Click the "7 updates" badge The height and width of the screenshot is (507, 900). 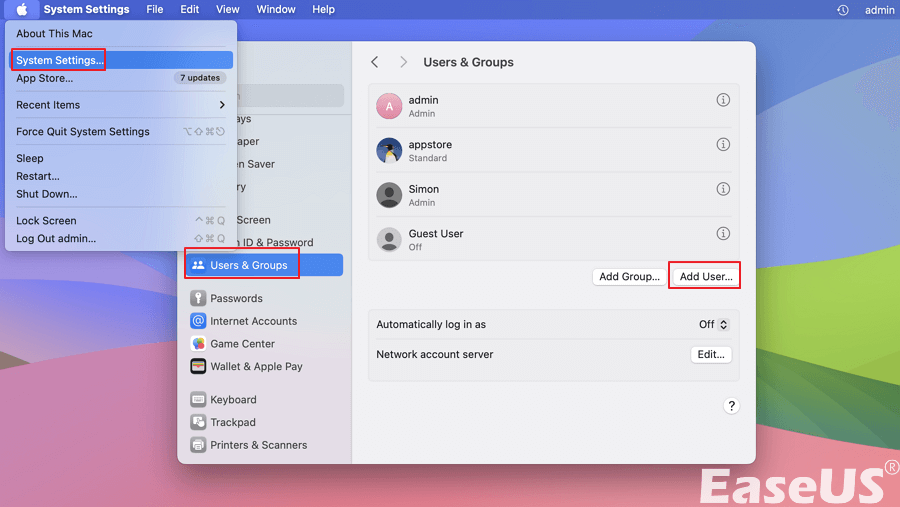200,78
